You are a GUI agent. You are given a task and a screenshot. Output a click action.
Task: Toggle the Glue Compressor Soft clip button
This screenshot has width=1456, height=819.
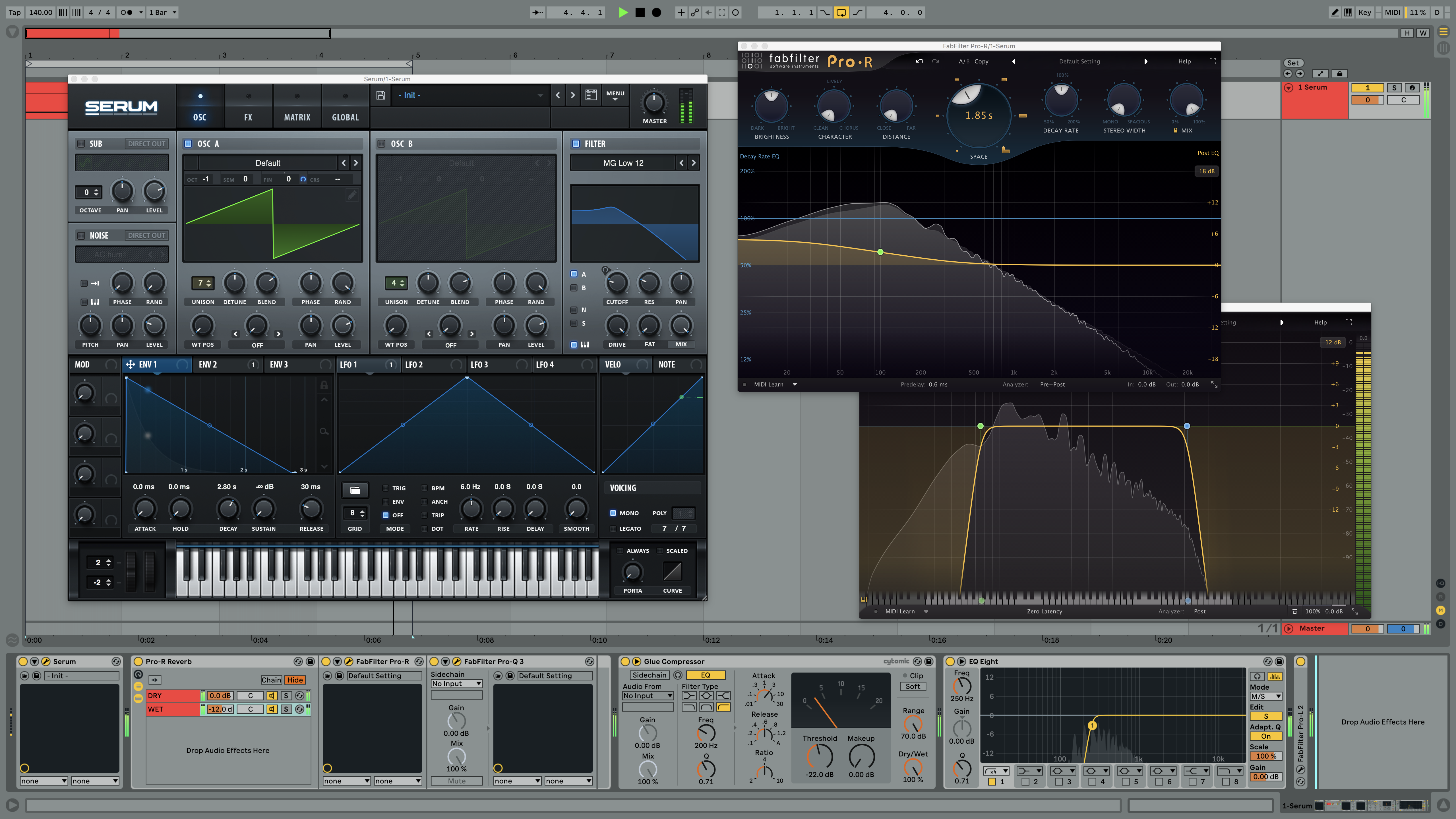913,686
